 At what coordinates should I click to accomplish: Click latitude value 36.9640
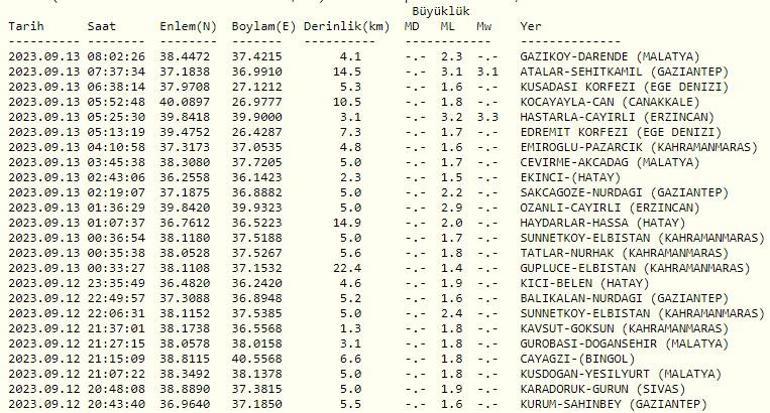coord(185,405)
